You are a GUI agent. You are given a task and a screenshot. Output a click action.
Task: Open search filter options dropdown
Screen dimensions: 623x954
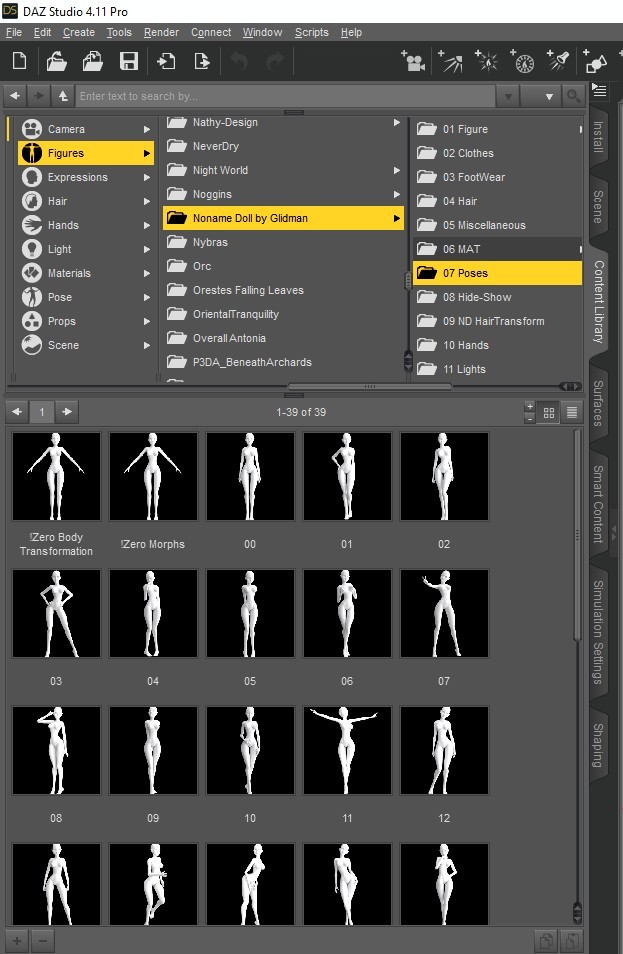click(541, 96)
